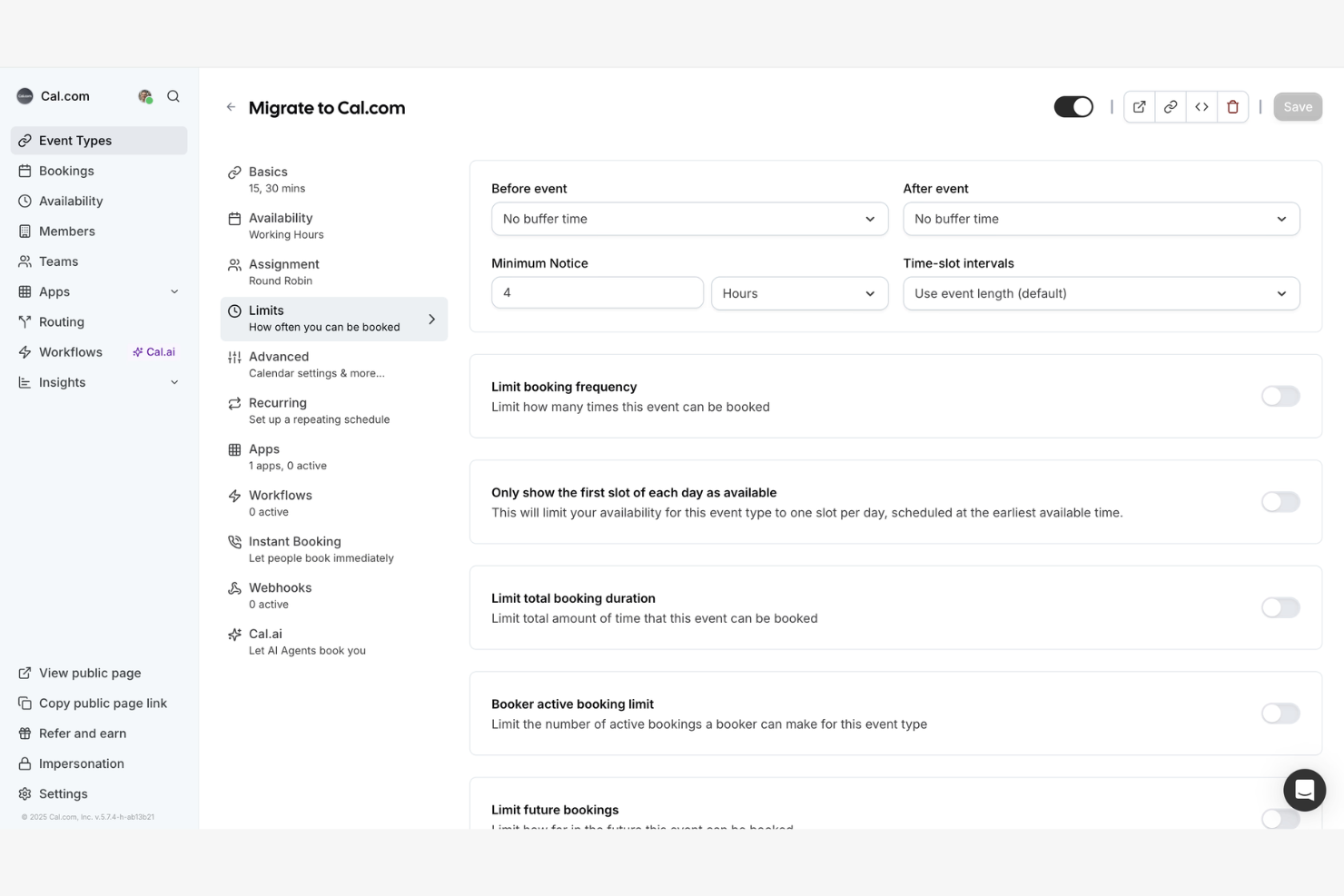Delete this event type

pos(1232,106)
